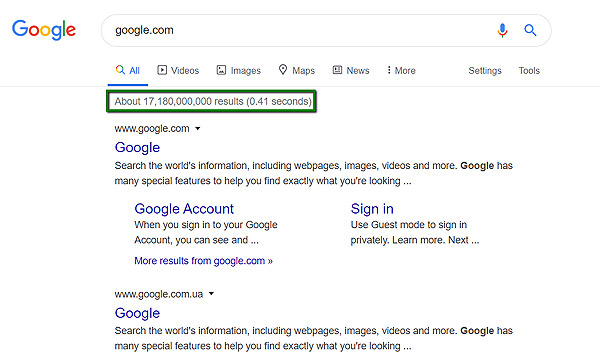
Task: Switch to the Images tab
Action: (x=239, y=70)
